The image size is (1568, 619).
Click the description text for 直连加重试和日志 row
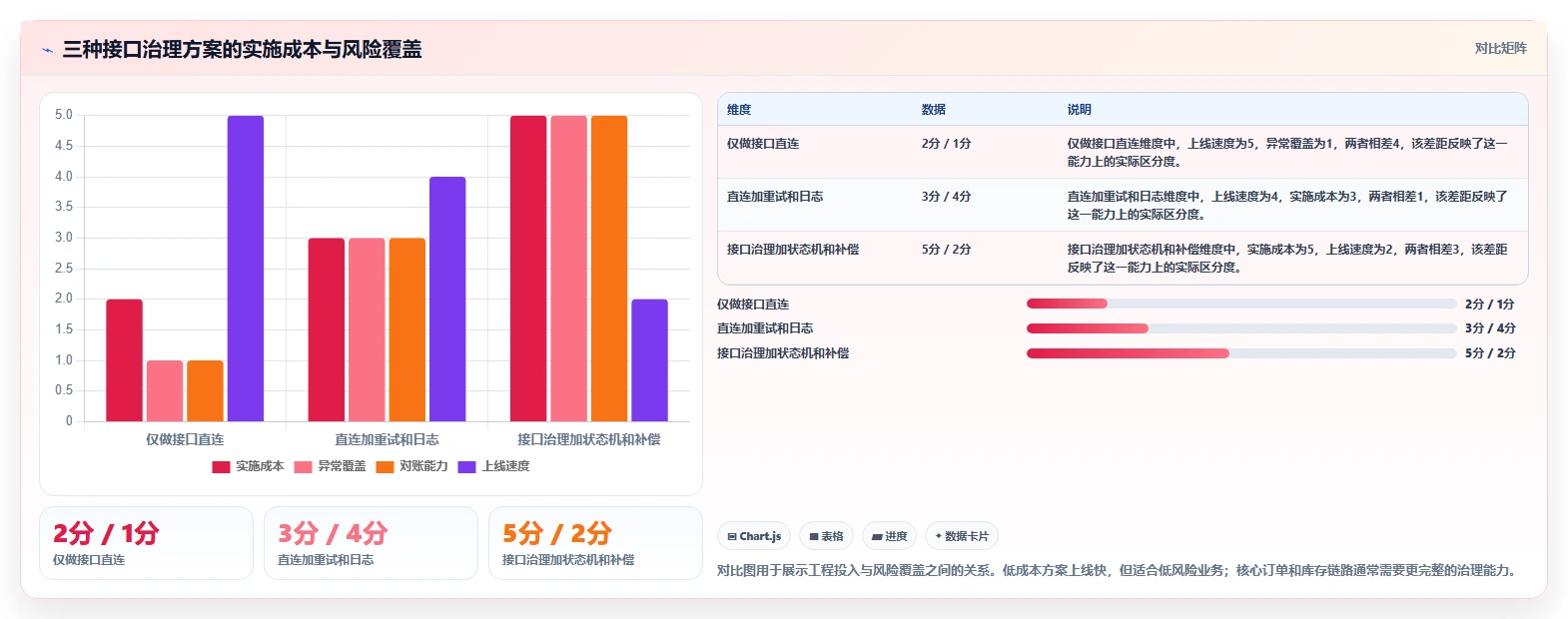(x=1287, y=206)
